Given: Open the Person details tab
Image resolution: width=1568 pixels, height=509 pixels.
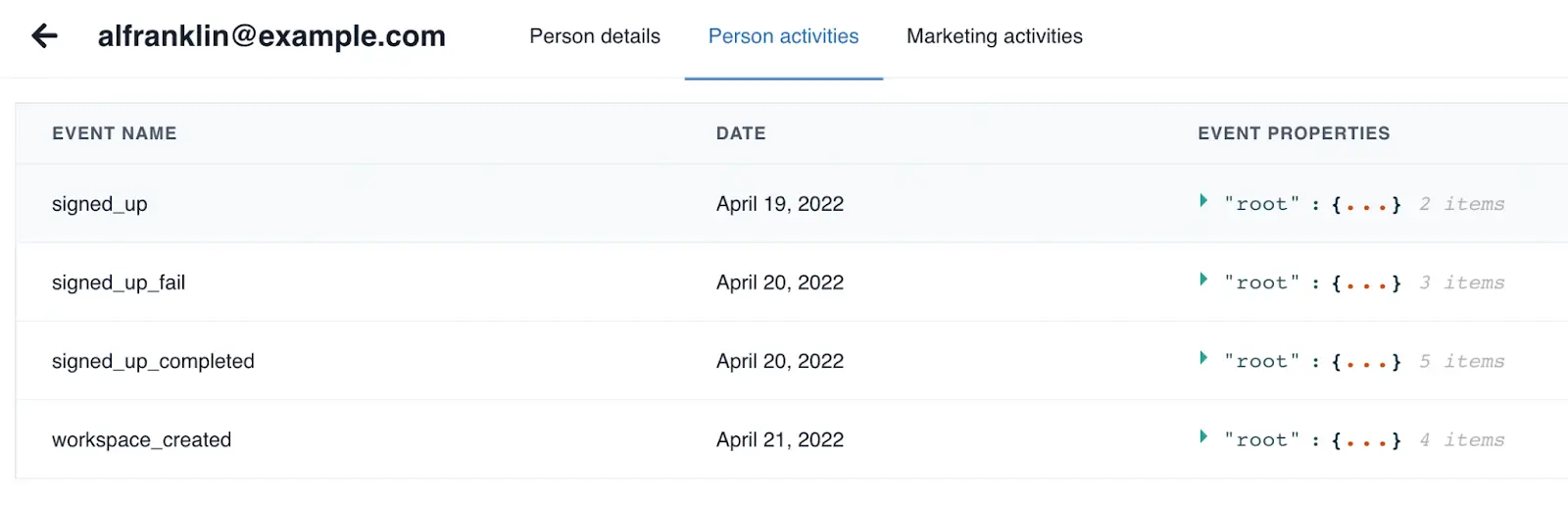Looking at the screenshot, I should click(x=595, y=36).
